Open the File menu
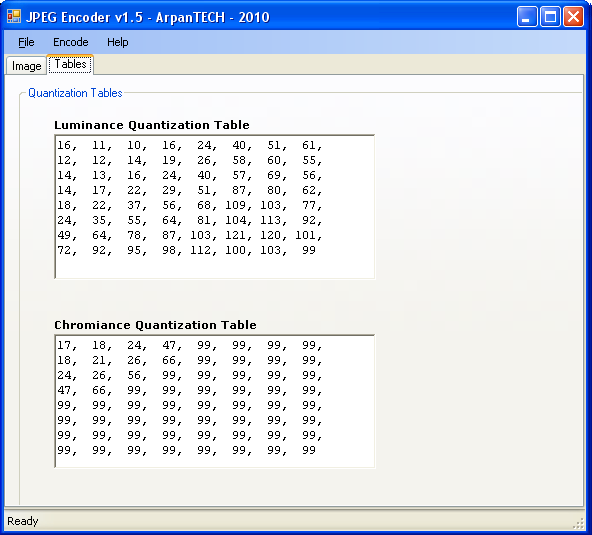 (x=26, y=42)
